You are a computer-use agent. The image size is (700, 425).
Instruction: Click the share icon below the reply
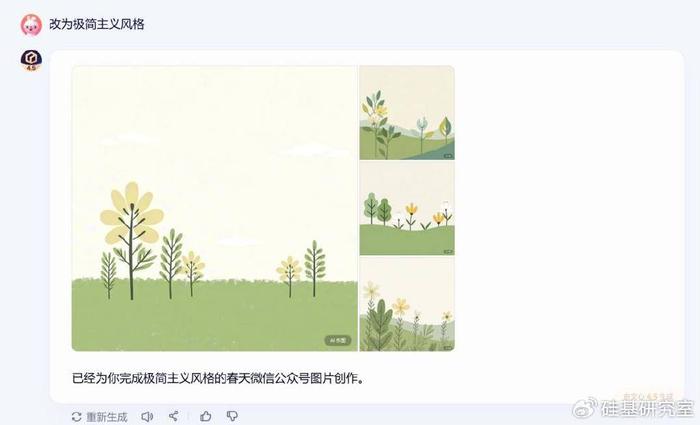[174, 416]
